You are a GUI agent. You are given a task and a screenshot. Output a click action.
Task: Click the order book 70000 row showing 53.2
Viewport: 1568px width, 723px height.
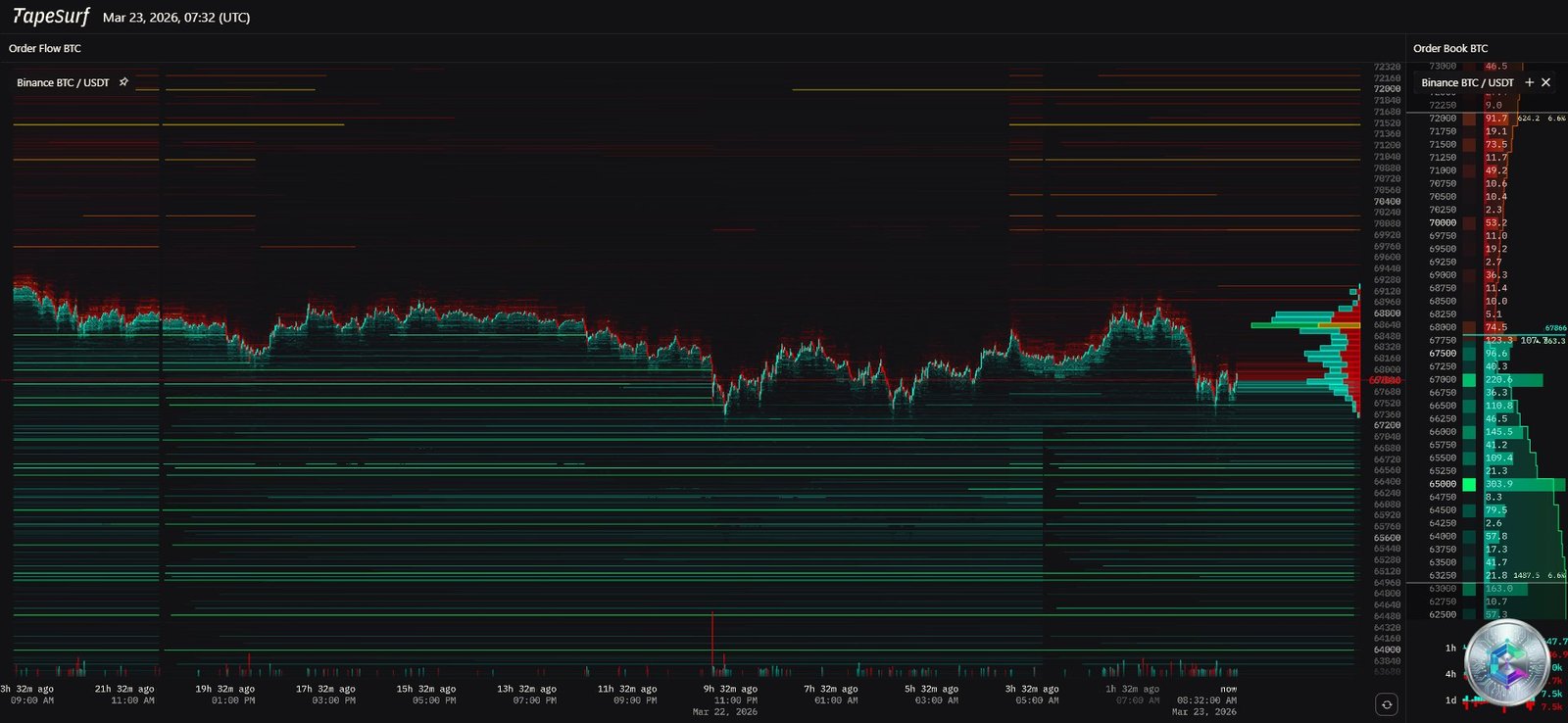(x=1487, y=222)
